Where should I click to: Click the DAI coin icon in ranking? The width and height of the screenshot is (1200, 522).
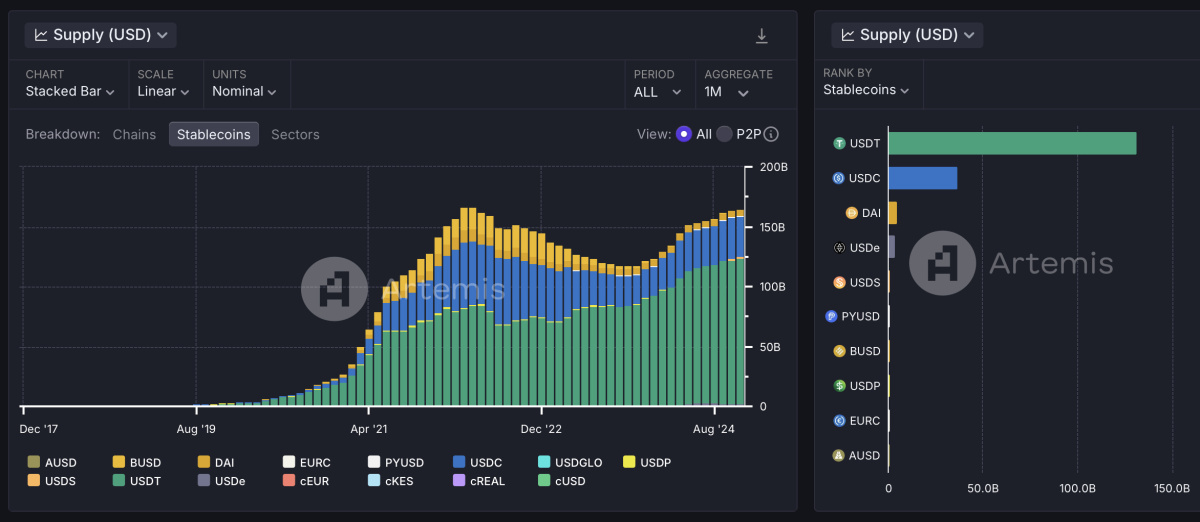852,213
